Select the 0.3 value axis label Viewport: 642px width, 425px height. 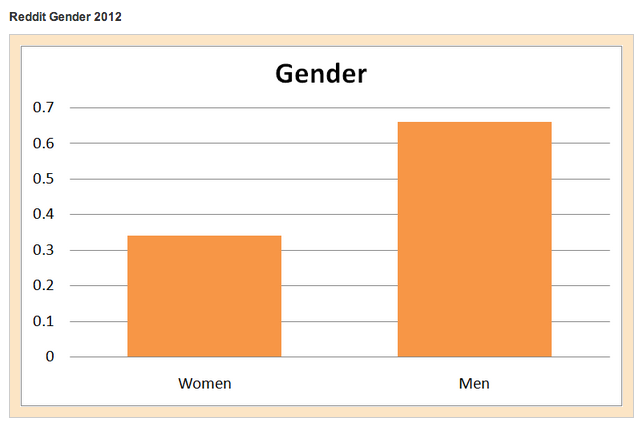pyautogui.click(x=44, y=250)
